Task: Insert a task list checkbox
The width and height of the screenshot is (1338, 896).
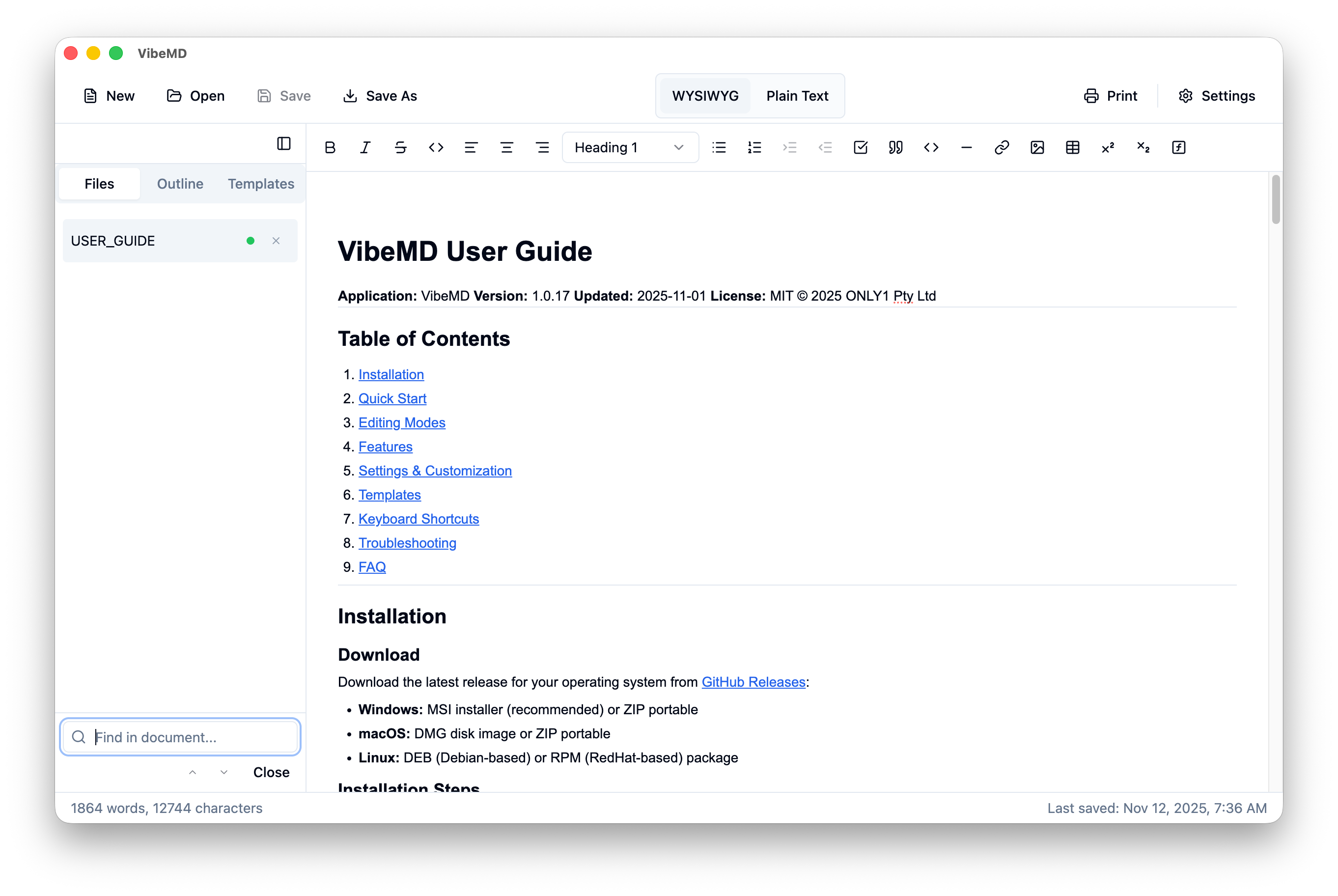Action: pos(861,147)
